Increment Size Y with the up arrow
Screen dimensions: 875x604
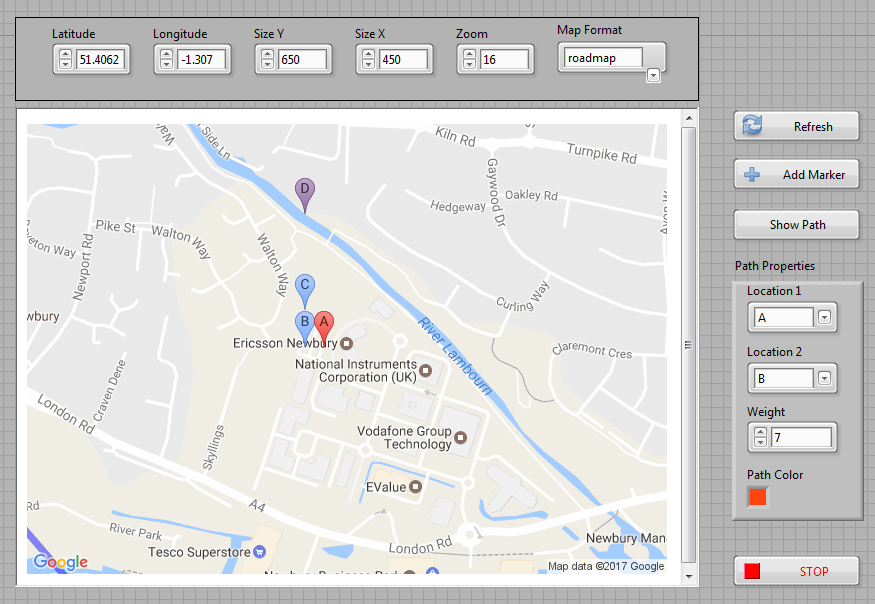[267, 55]
